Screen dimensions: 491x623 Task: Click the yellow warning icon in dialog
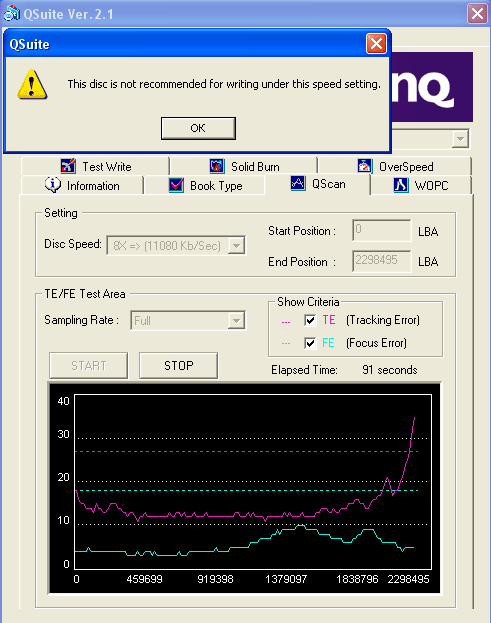[32, 84]
